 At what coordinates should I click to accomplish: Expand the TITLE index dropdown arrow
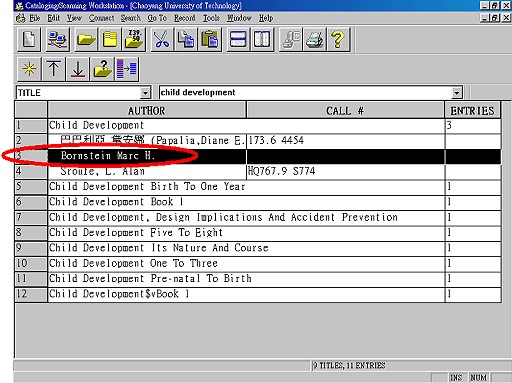point(145,93)
